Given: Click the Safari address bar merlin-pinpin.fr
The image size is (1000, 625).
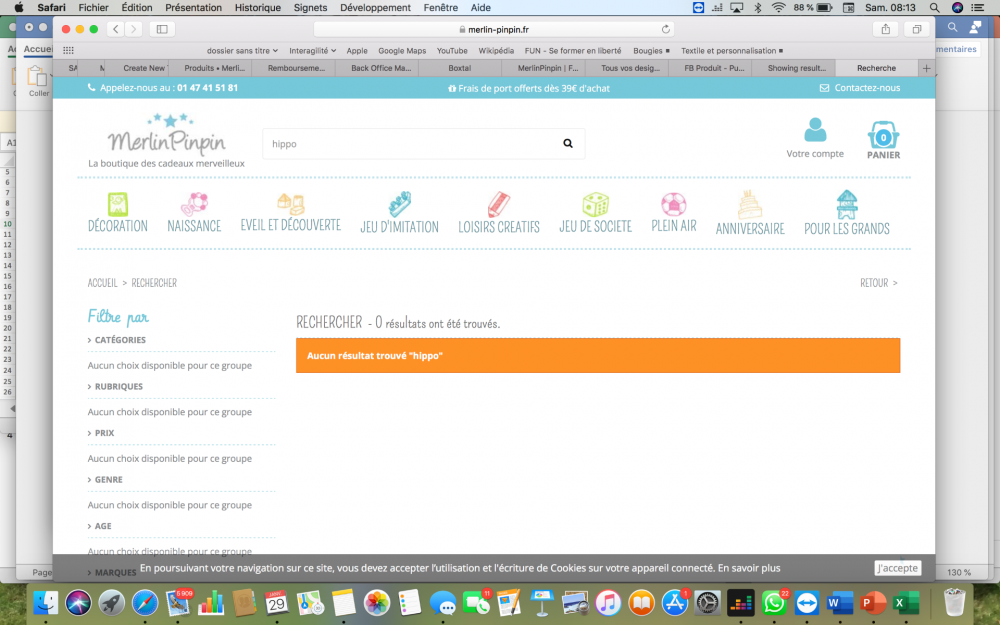Looking at the screenshot, I should click(x=494, y=29).
